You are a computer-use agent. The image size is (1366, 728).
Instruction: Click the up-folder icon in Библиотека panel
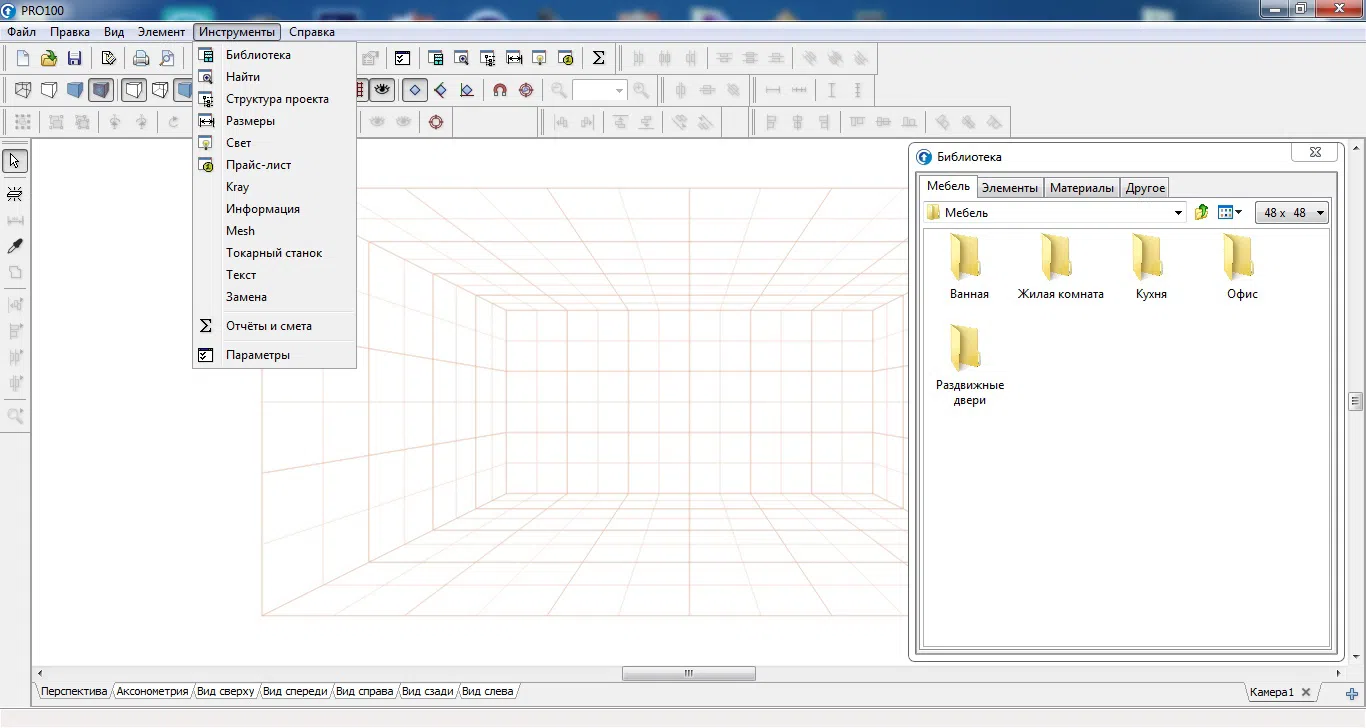(x=1202, y=212)
